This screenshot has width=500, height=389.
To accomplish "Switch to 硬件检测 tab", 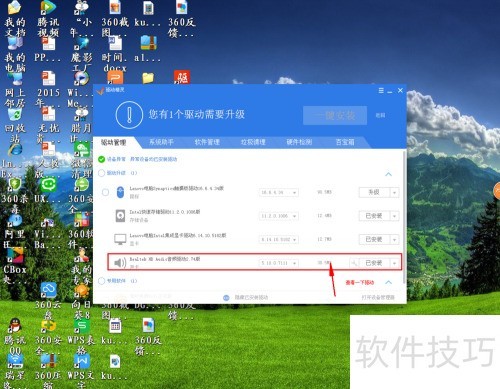I will click(x=299, y=142).
